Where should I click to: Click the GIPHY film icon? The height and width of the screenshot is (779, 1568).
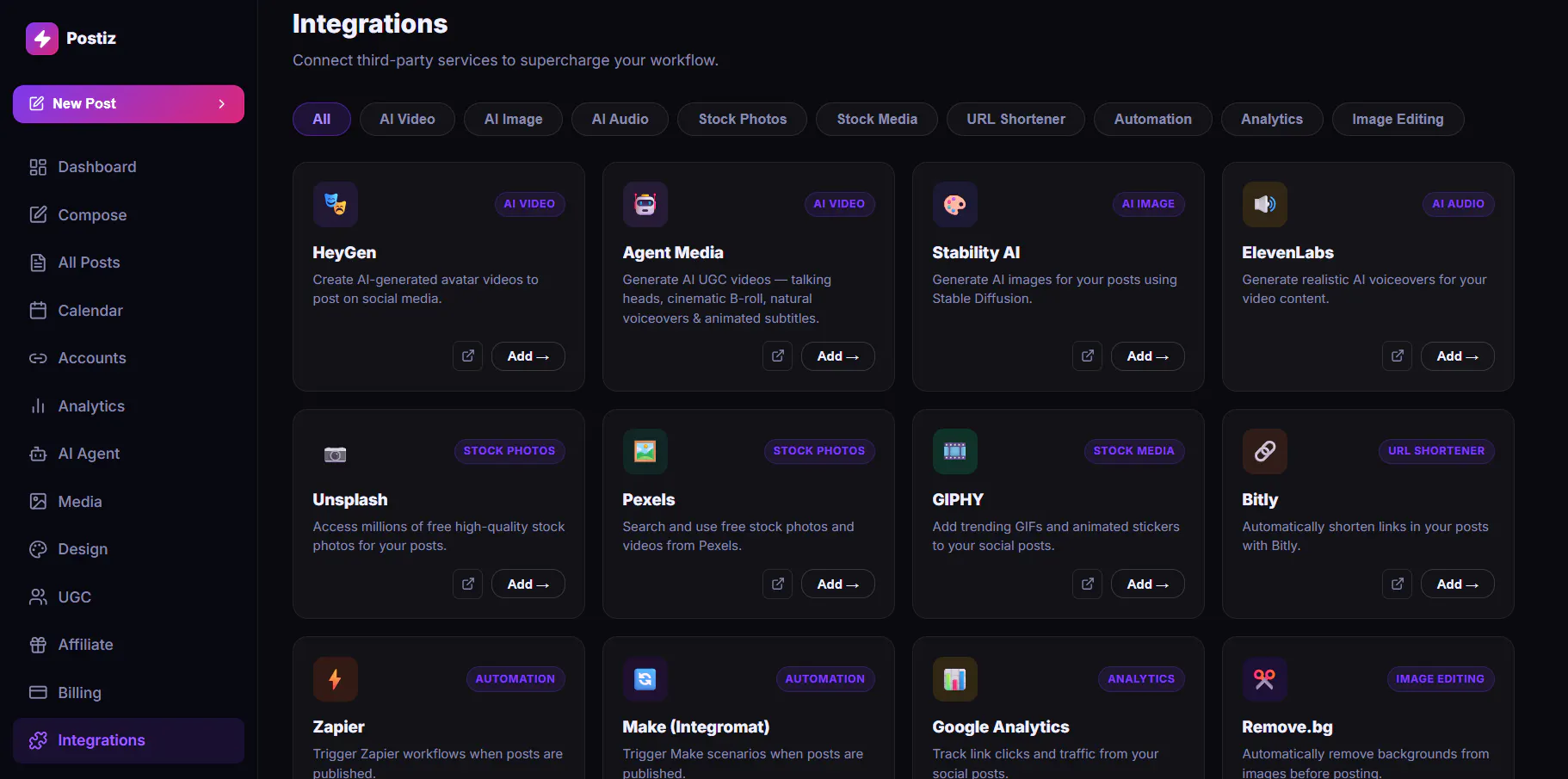tap(955, 451)
